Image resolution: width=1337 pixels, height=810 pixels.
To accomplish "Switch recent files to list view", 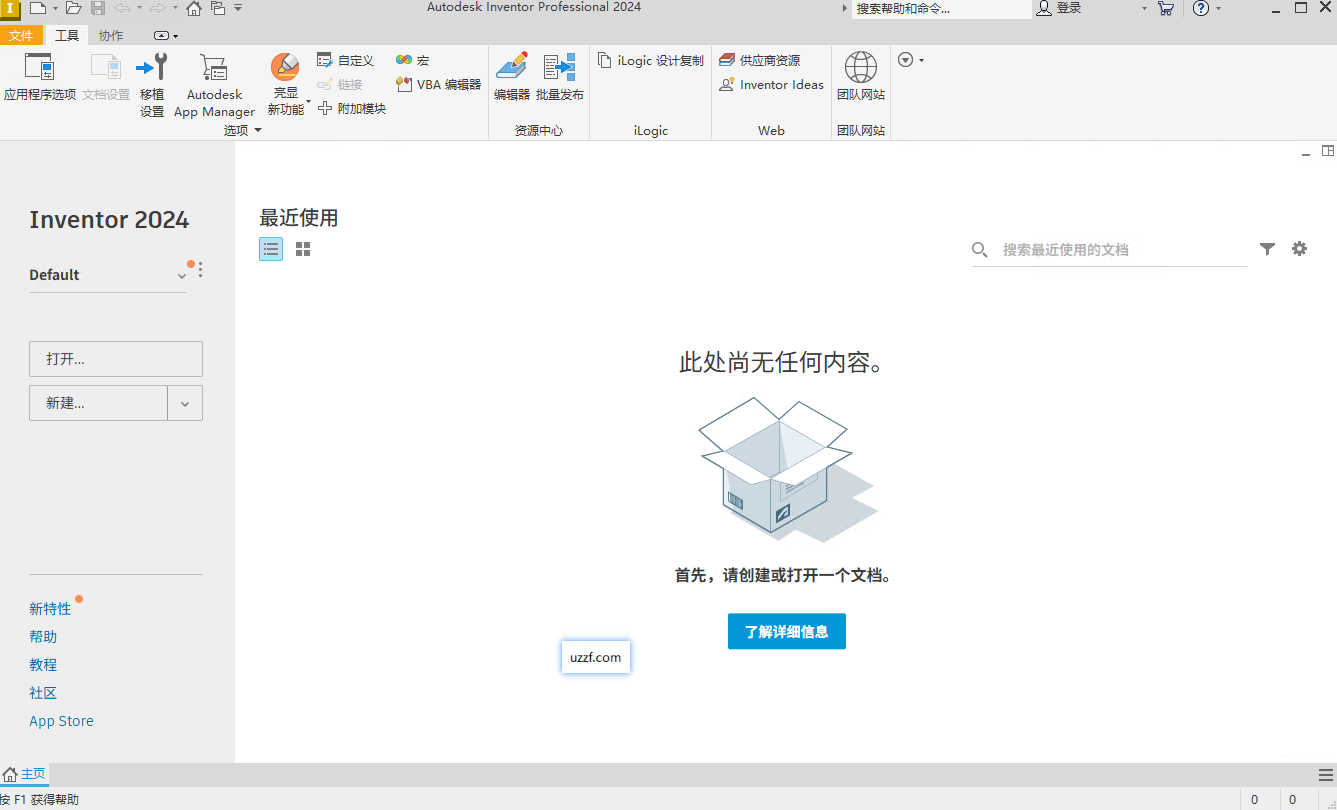I will click(271, 249).
